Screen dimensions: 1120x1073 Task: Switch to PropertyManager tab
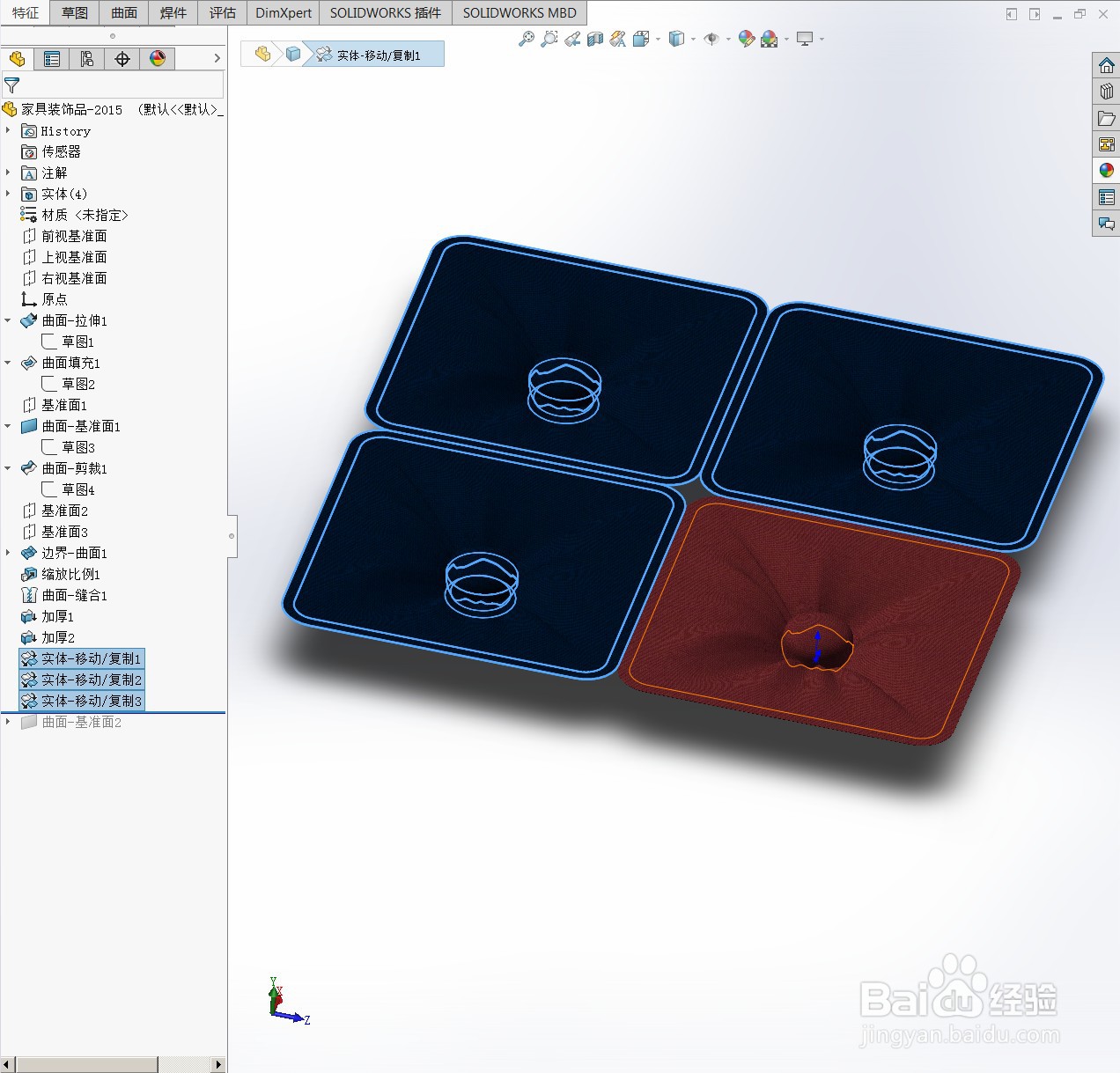(x=52, y=58)
